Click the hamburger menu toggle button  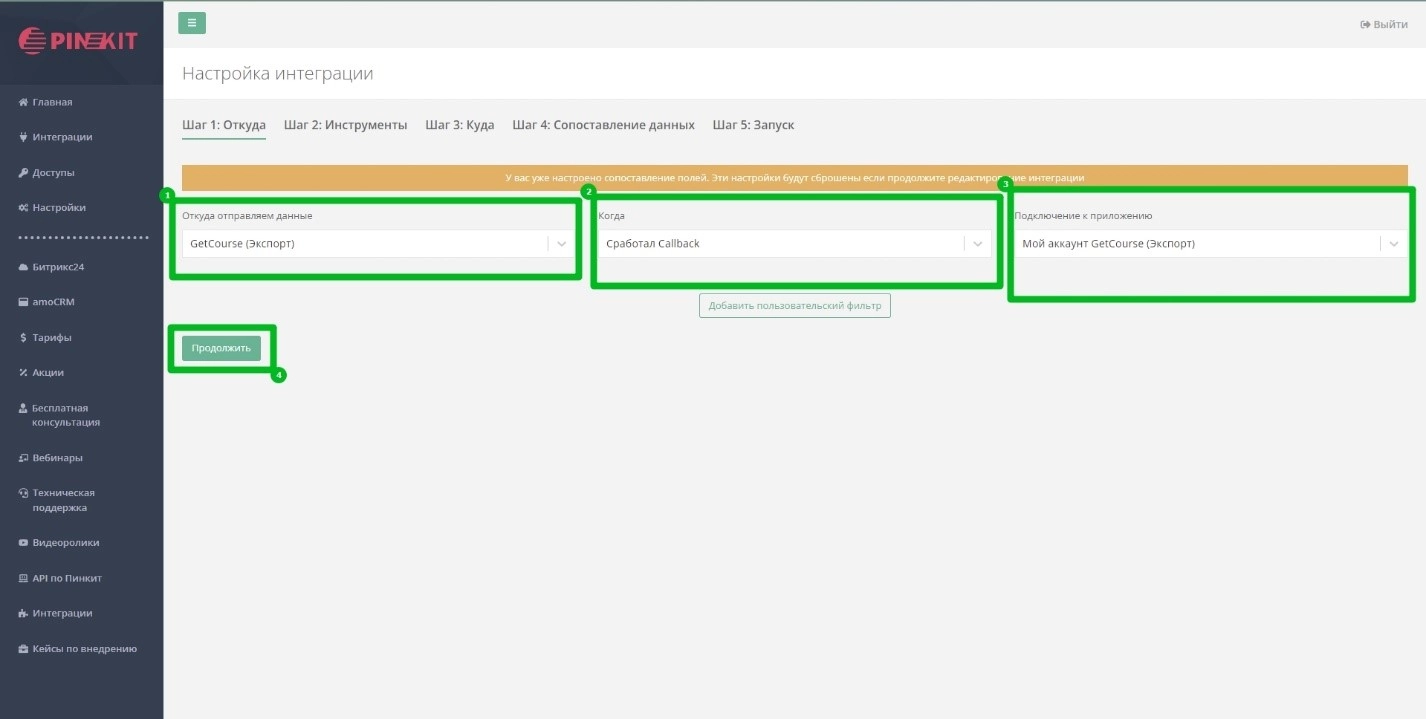(192, 23)
